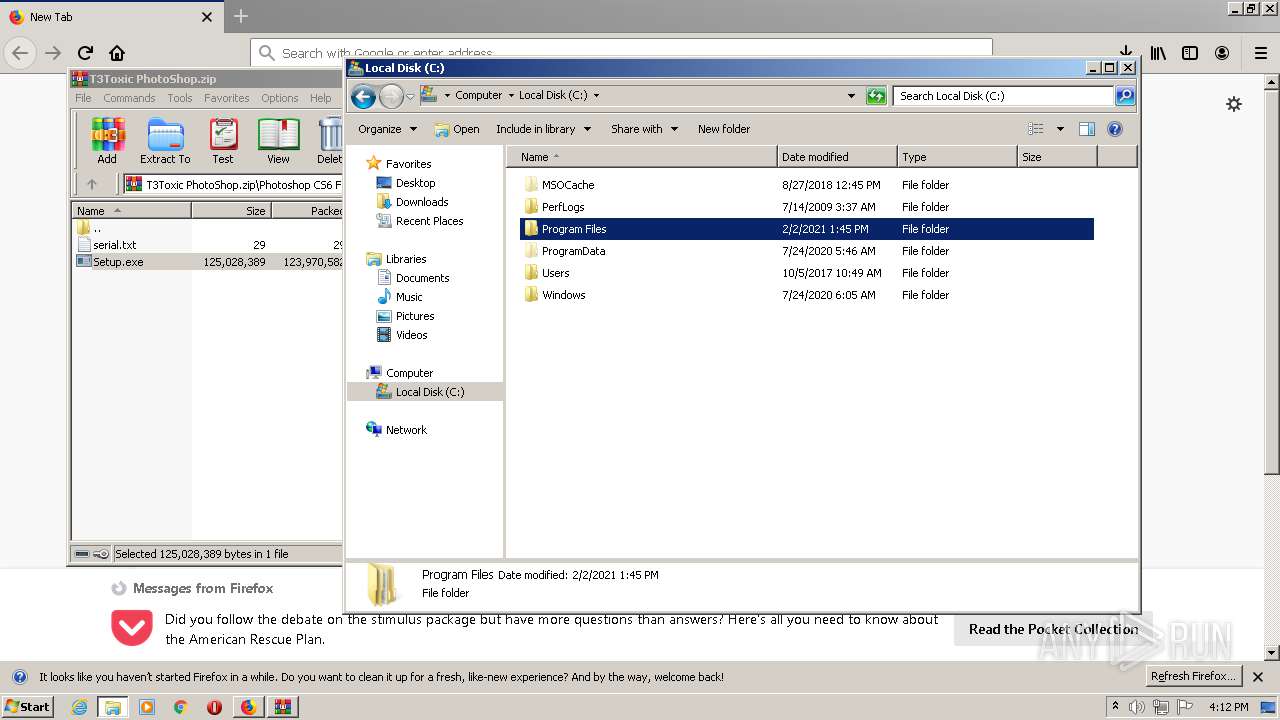Open Internet Explorer in taskbar
Viewport: 1280px width, 720px height.
[79, 707]
